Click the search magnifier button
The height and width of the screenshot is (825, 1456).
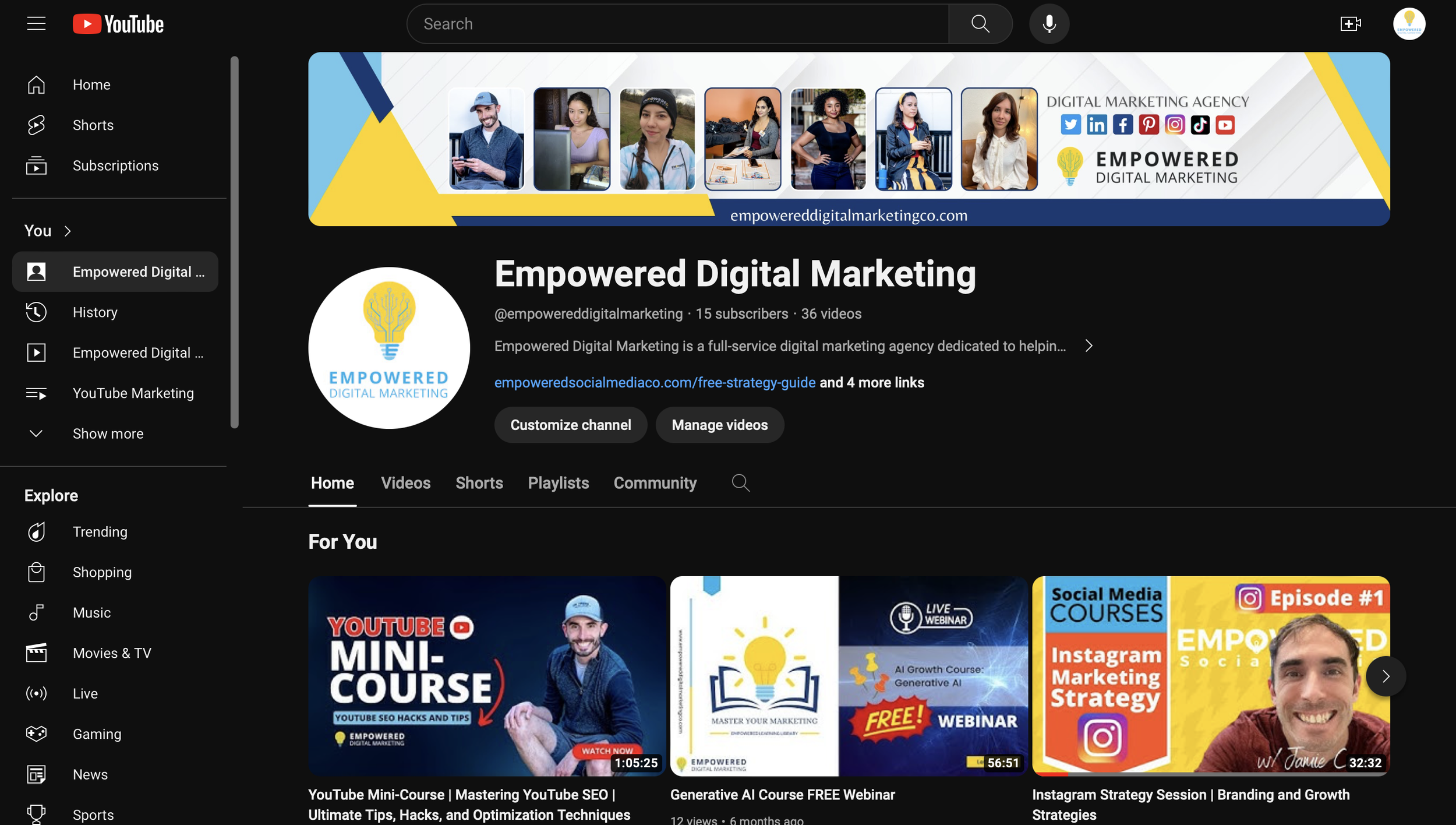[x=980, y=24]
